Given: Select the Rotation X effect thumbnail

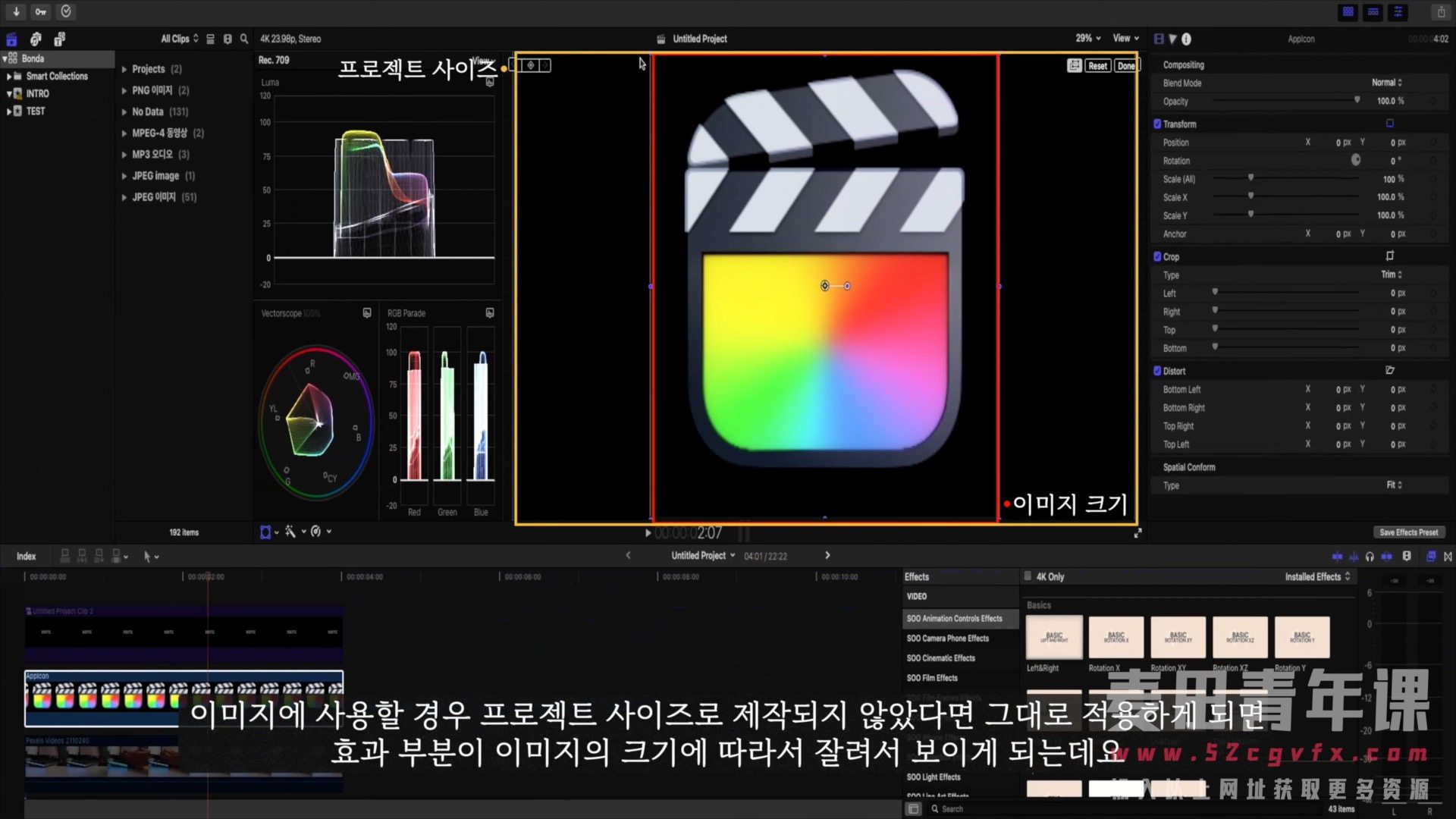Looking at the screenshot, I should click(1116, 637).
